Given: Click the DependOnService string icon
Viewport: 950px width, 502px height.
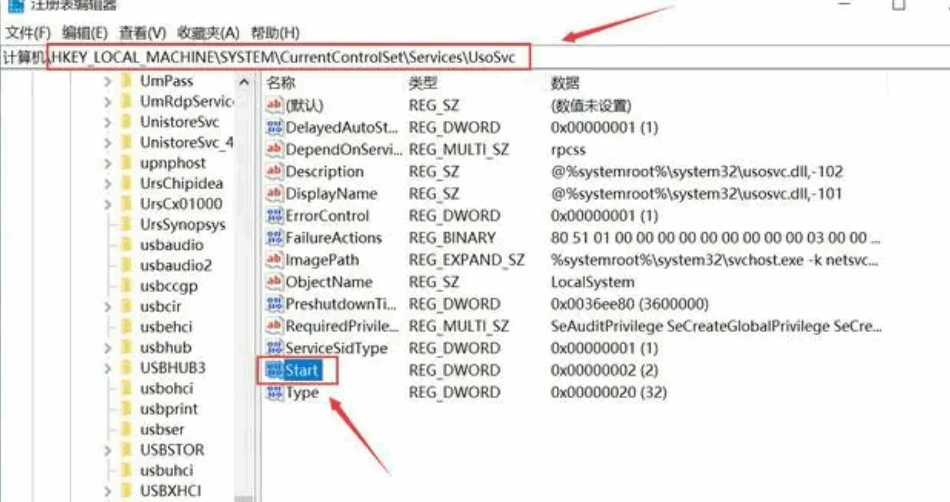Looking at the screenshot, I should coord(274,149).
